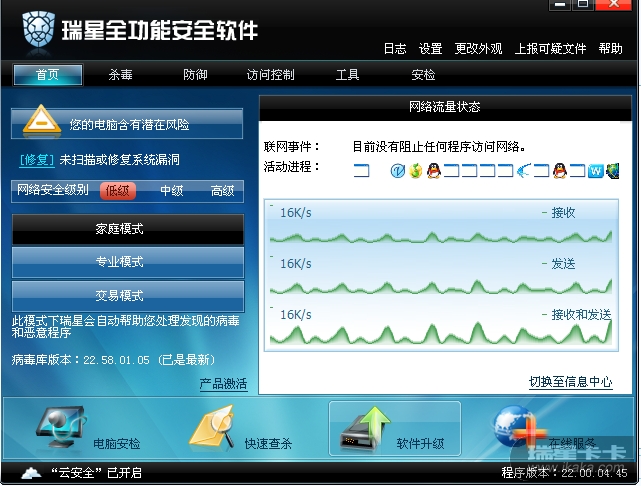Viewport: 641px width, 486px height.
Task: Switch to 访问控制 tab
Action: point(271,75)
